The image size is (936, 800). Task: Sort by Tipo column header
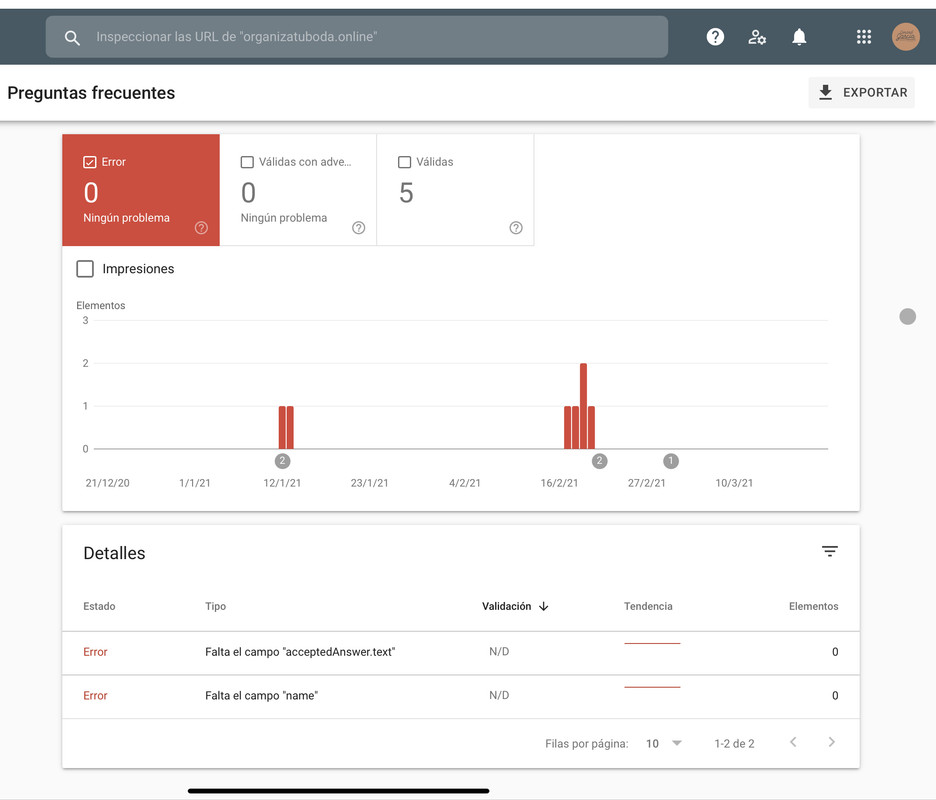pos(215,606)
